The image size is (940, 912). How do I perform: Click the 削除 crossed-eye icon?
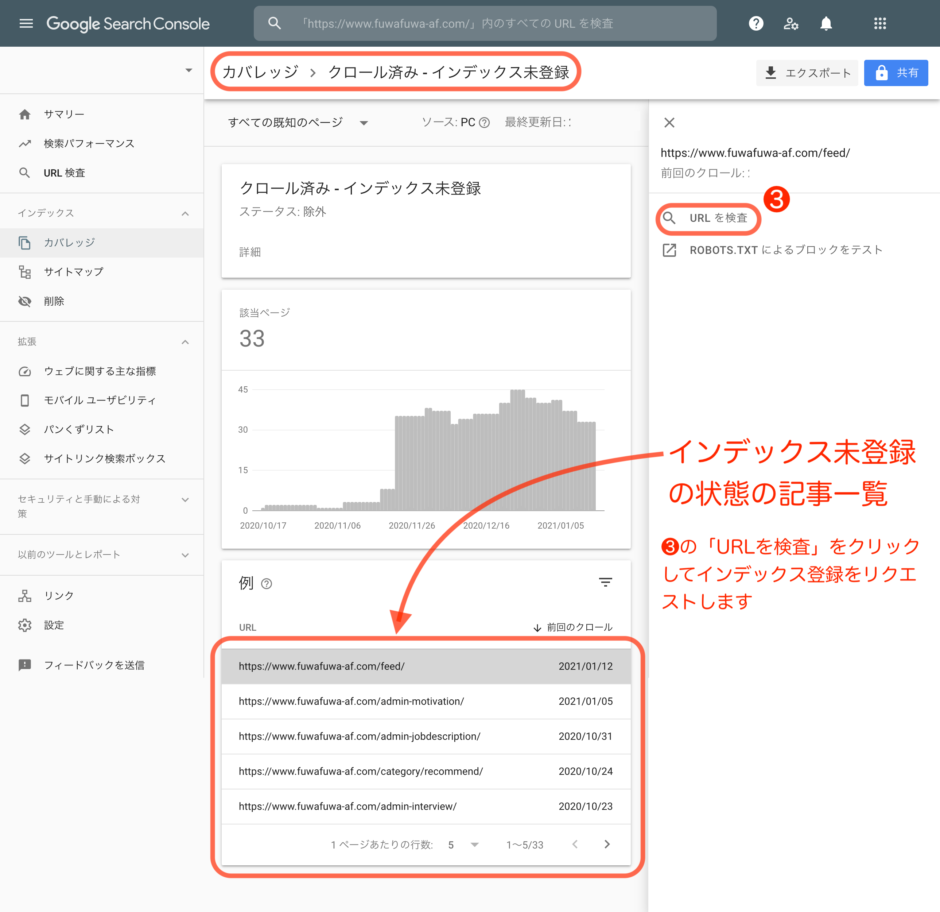[25, 301]
